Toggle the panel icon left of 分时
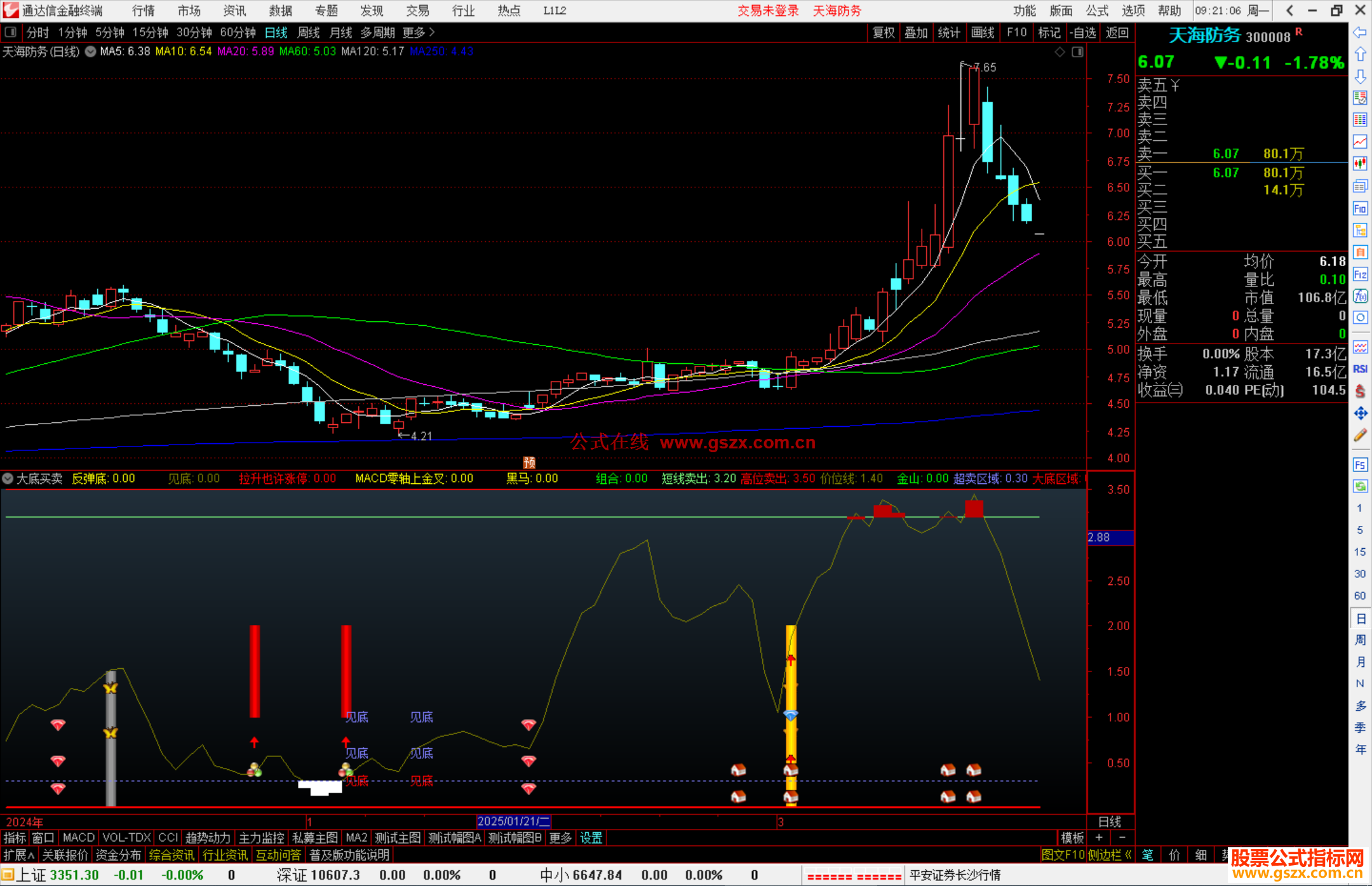Viewport: 1372px width, 886px height. tap(11, 32)
